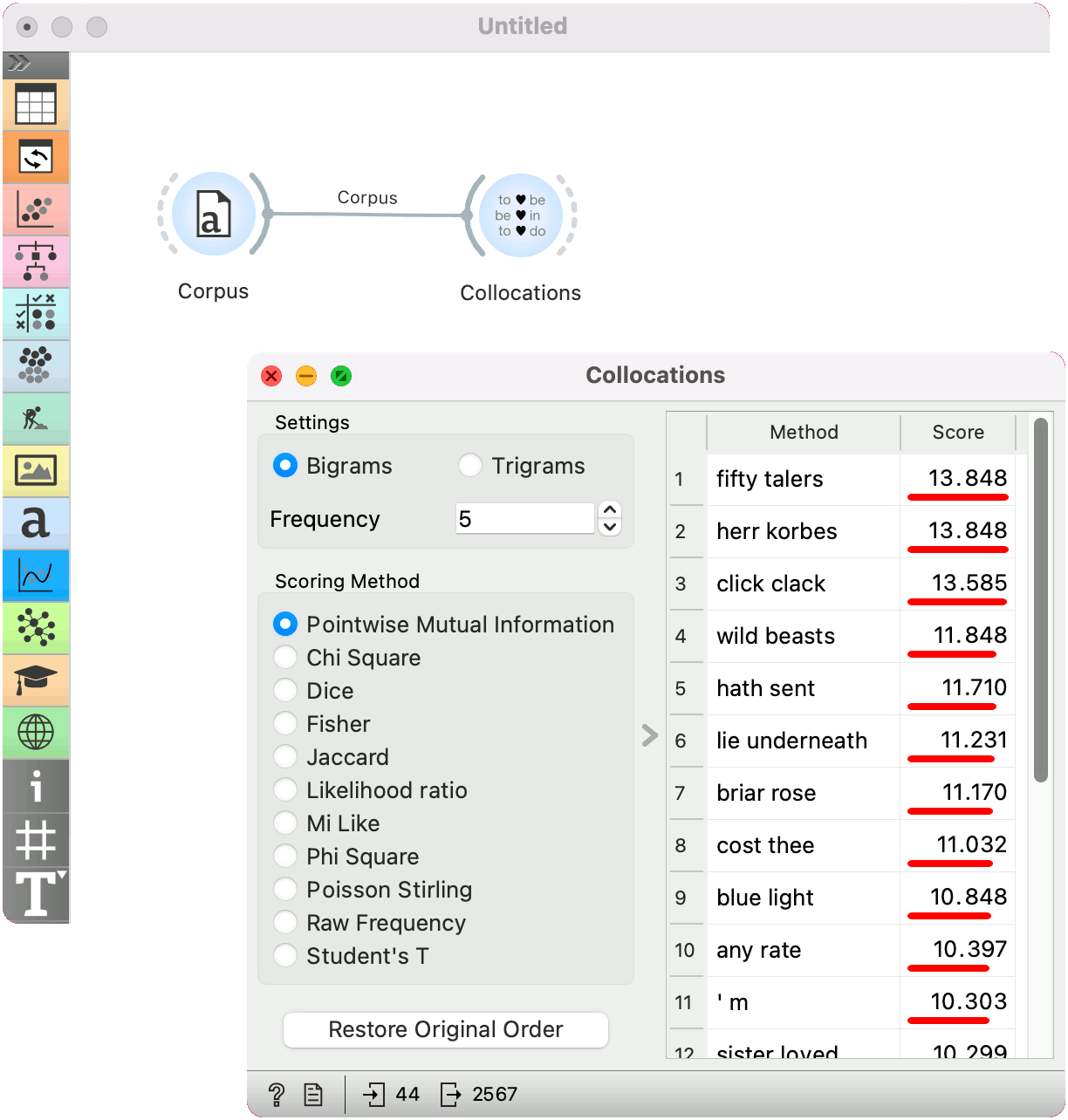The image size is (1068, 1120).
Task: Select Likelihood ratio scoring method
Action: (x=285, y=790)
